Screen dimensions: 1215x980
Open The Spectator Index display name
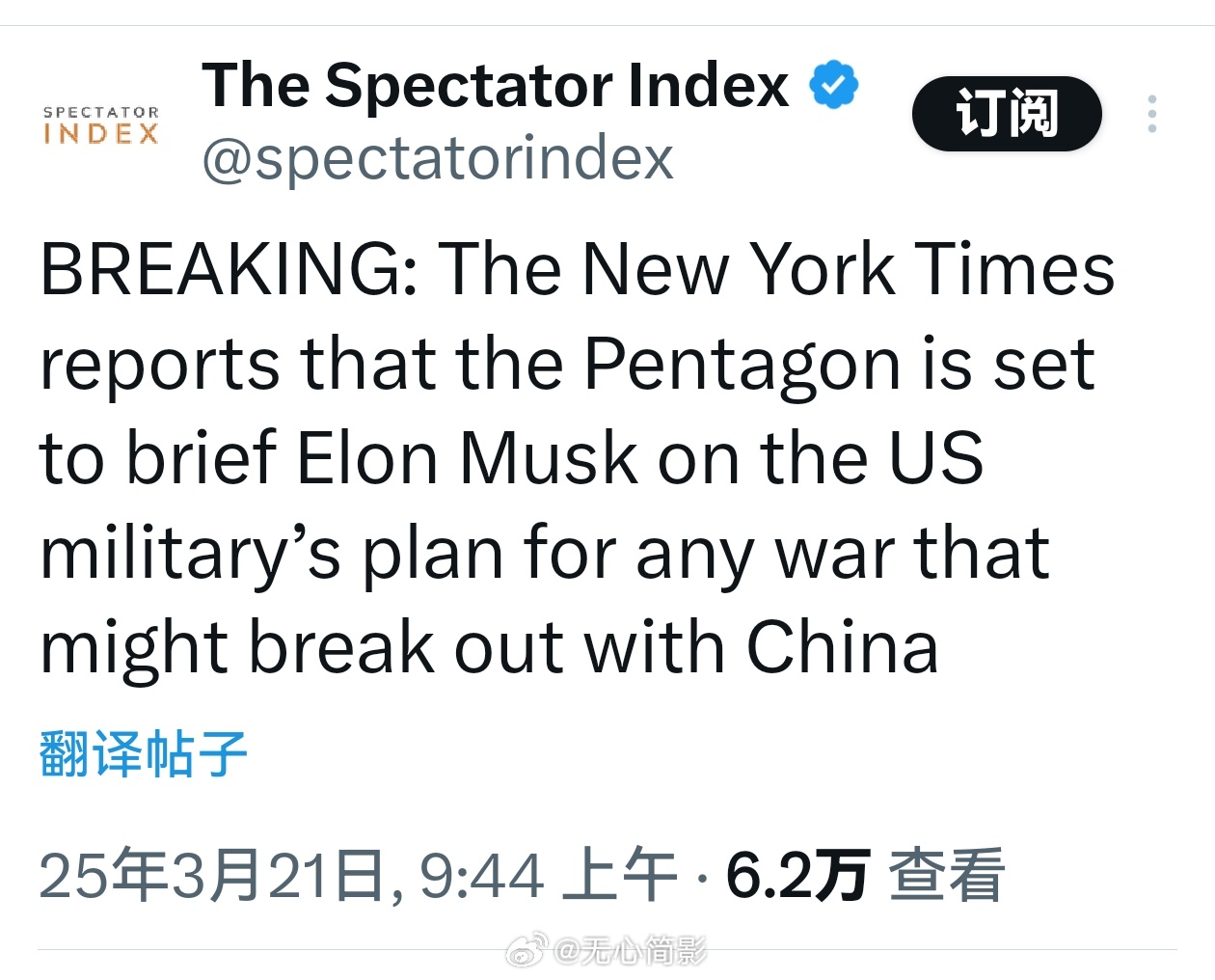coord(495,85)
